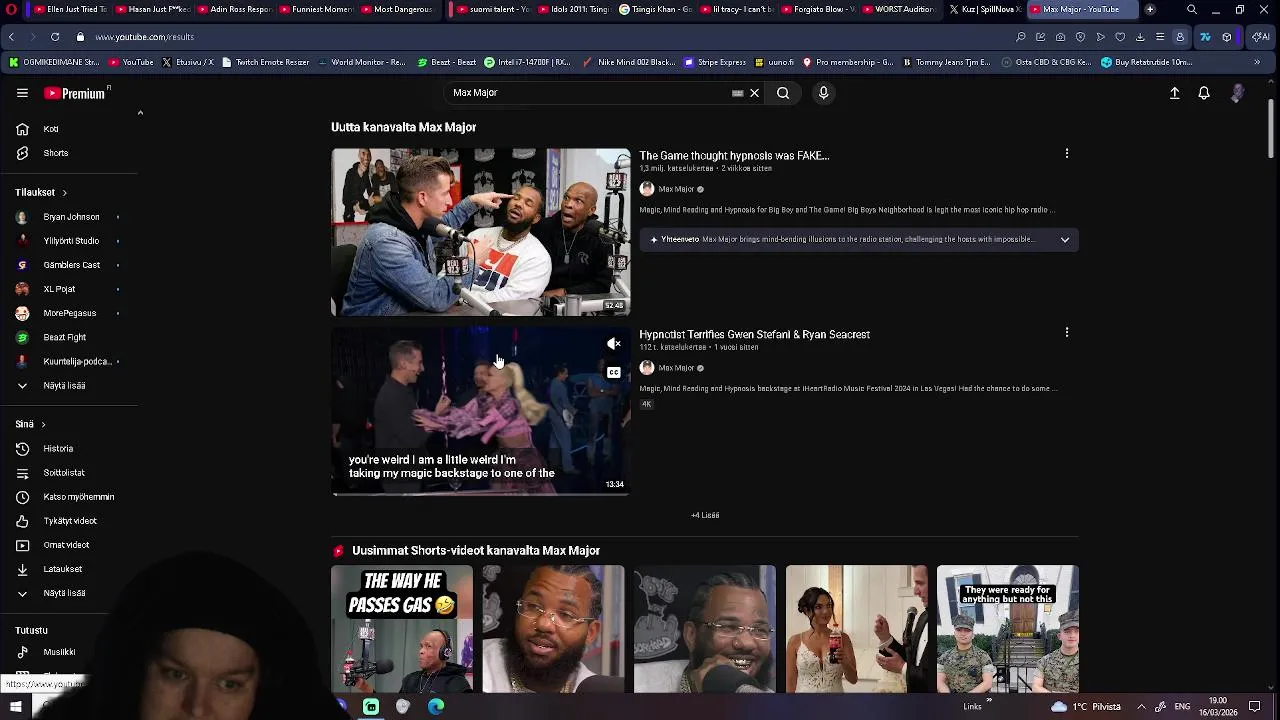The width and height of the screenshot is (1280, 720).
Task: Open the account avatar menu
Action: click(1238, 93)
